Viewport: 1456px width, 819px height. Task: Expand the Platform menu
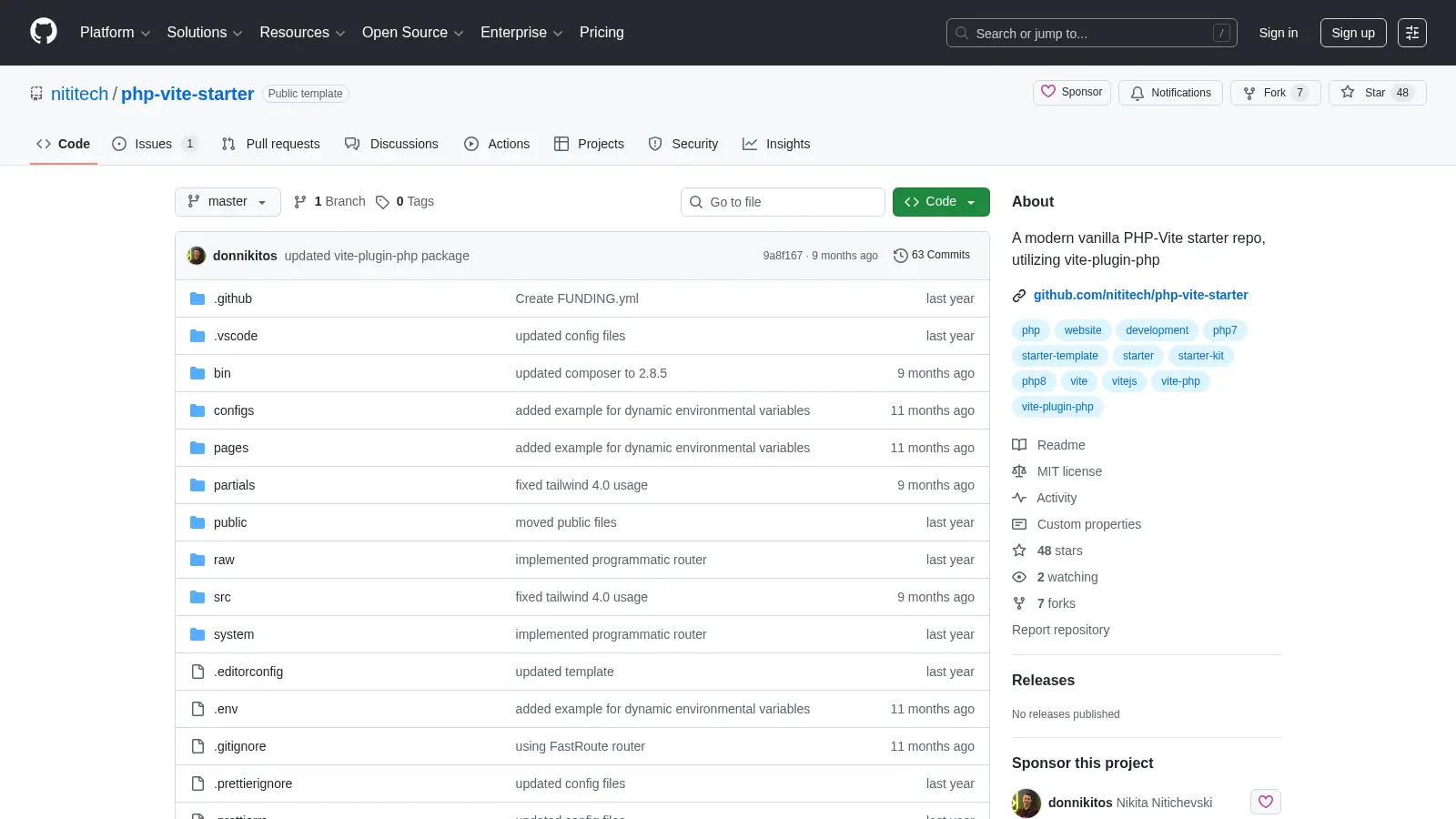click(x=115, y=33)
